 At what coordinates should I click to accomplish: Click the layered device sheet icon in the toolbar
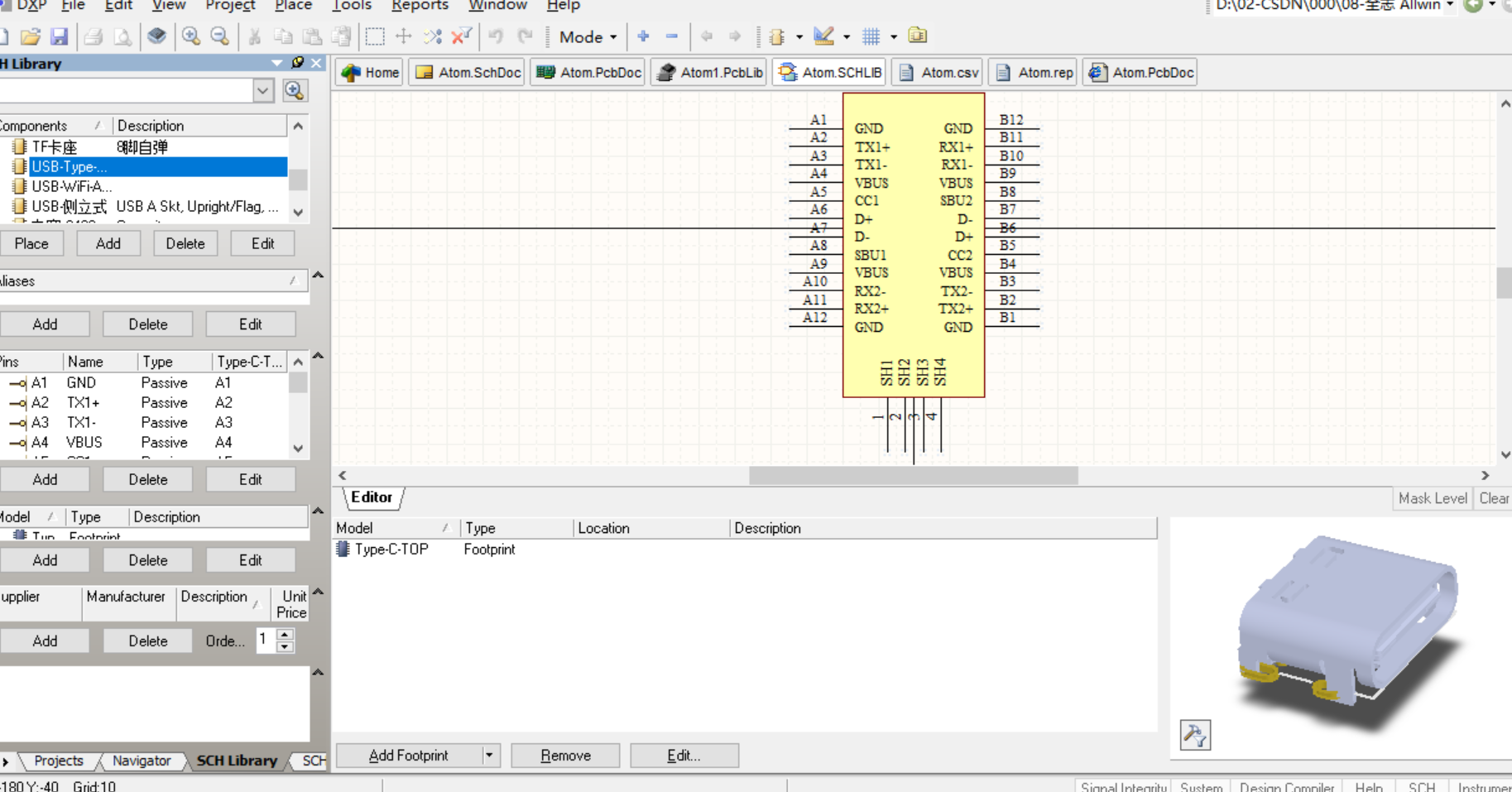tap(157, 36)
